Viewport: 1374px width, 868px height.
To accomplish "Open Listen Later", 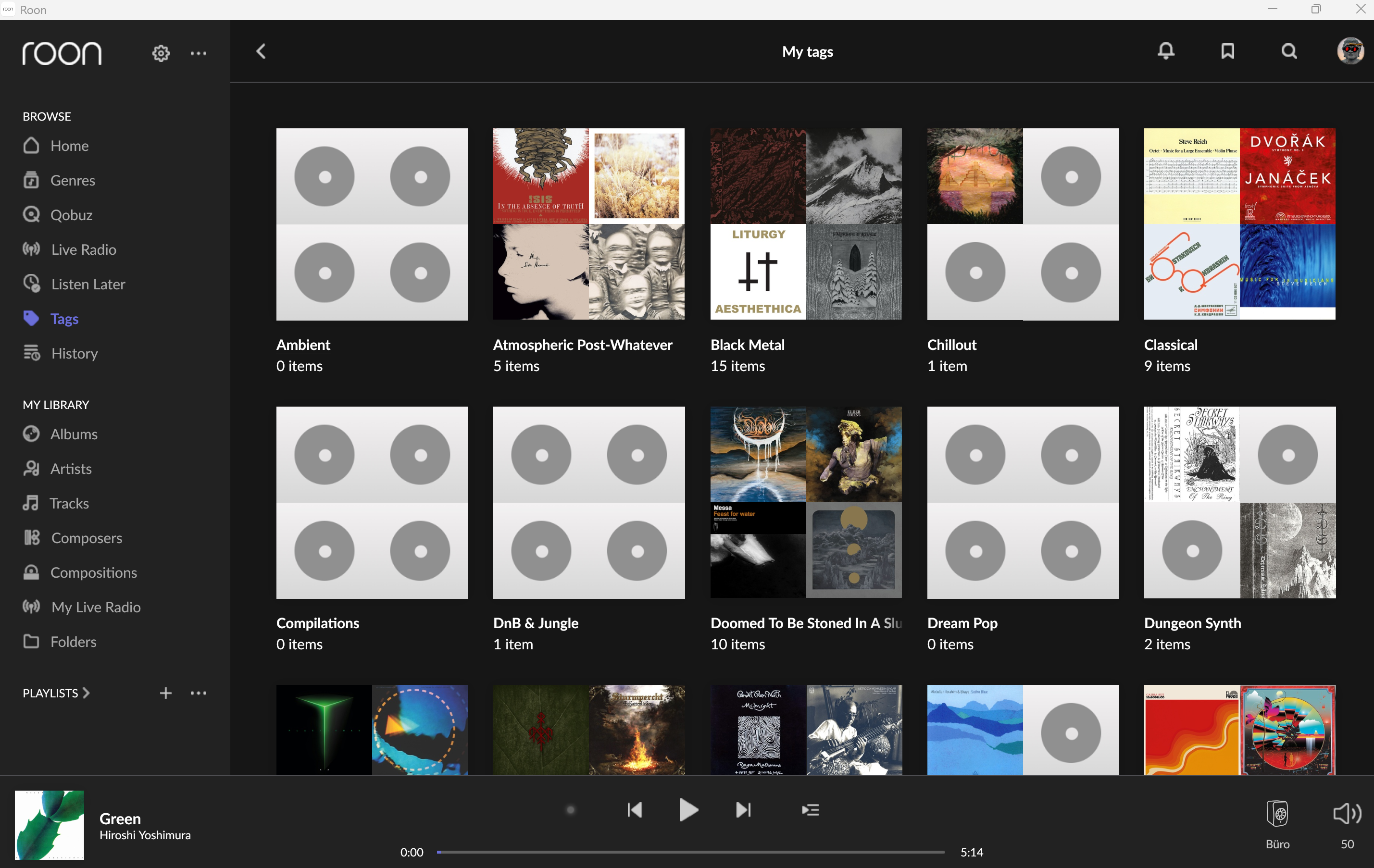I will tap(74, 284).
